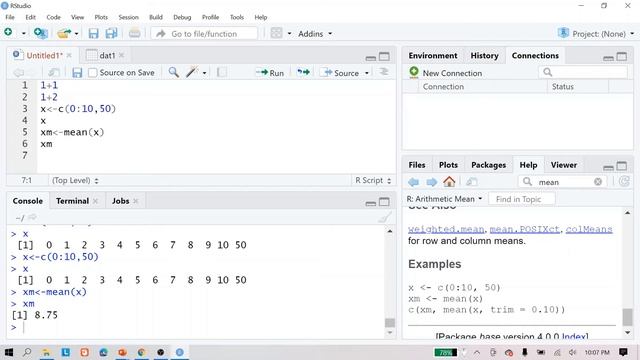Open the workspace panes grid icon

tap(276, 33)
